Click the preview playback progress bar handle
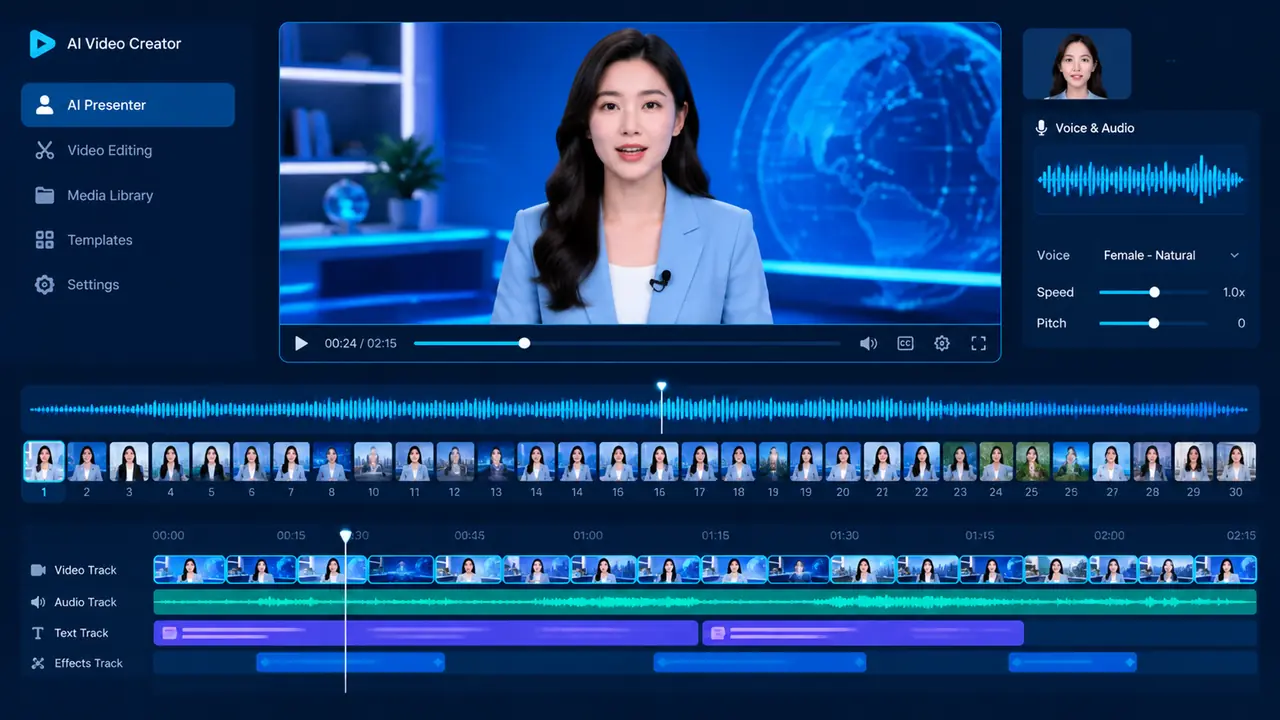 point(524,343)
